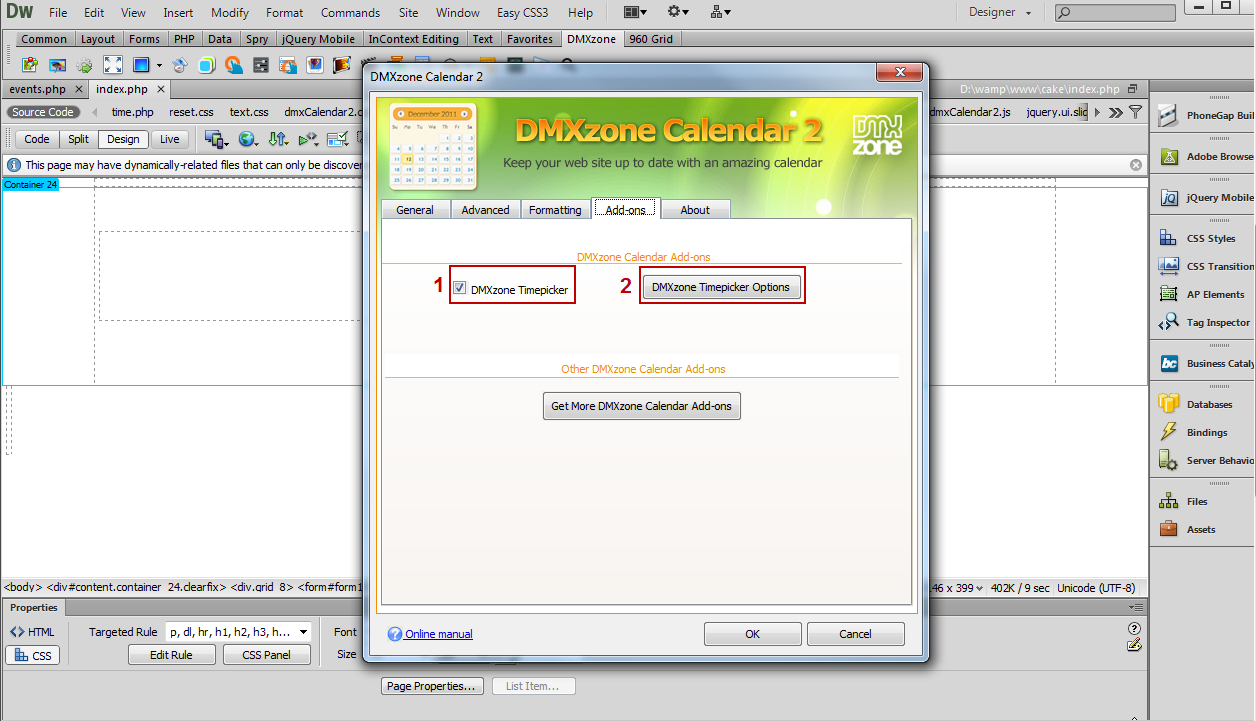Click the orange touch-hand icon in insert bar

(234, 65)
